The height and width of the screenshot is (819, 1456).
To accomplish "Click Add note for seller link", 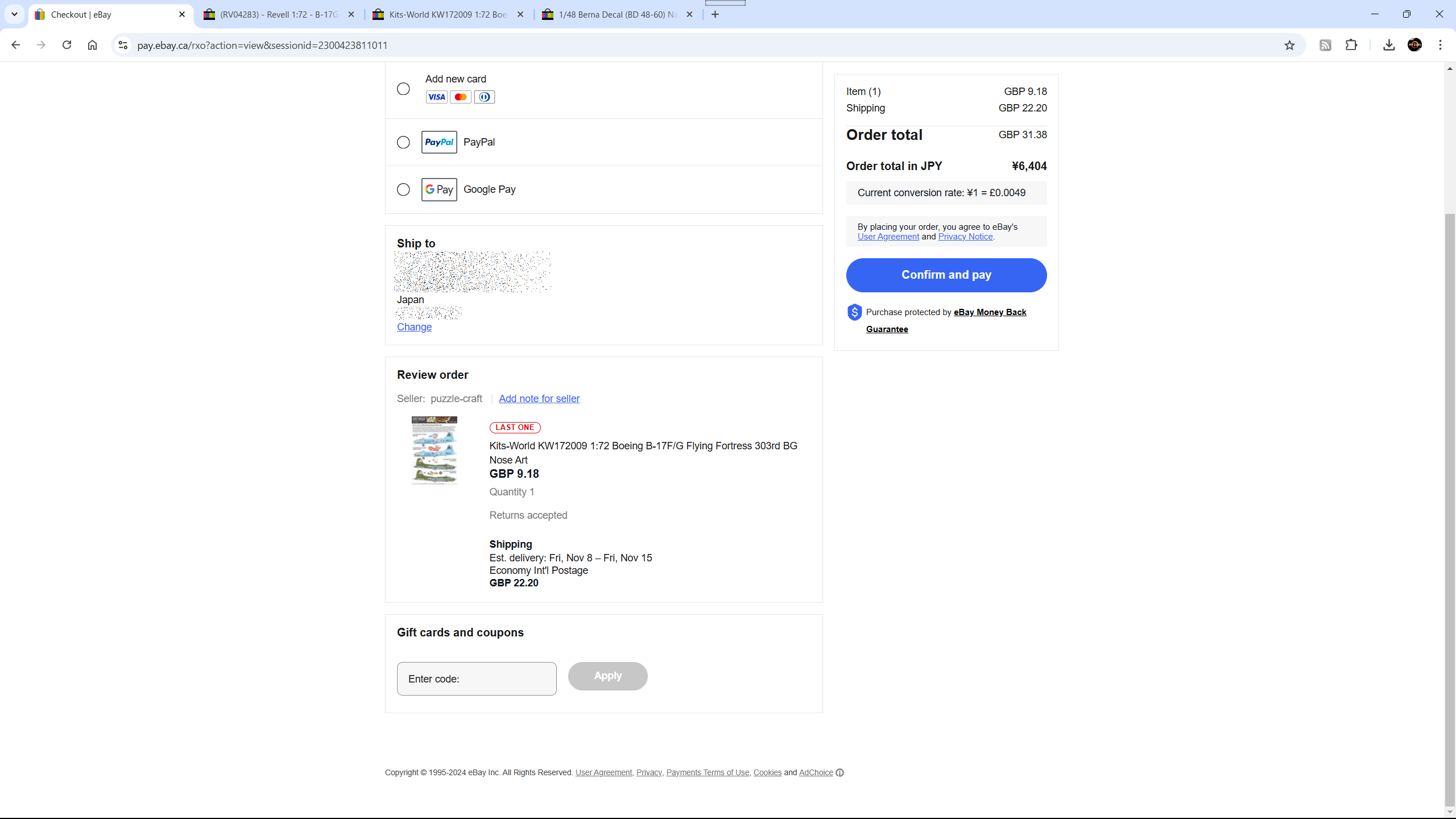I will [x=539, y=399].
